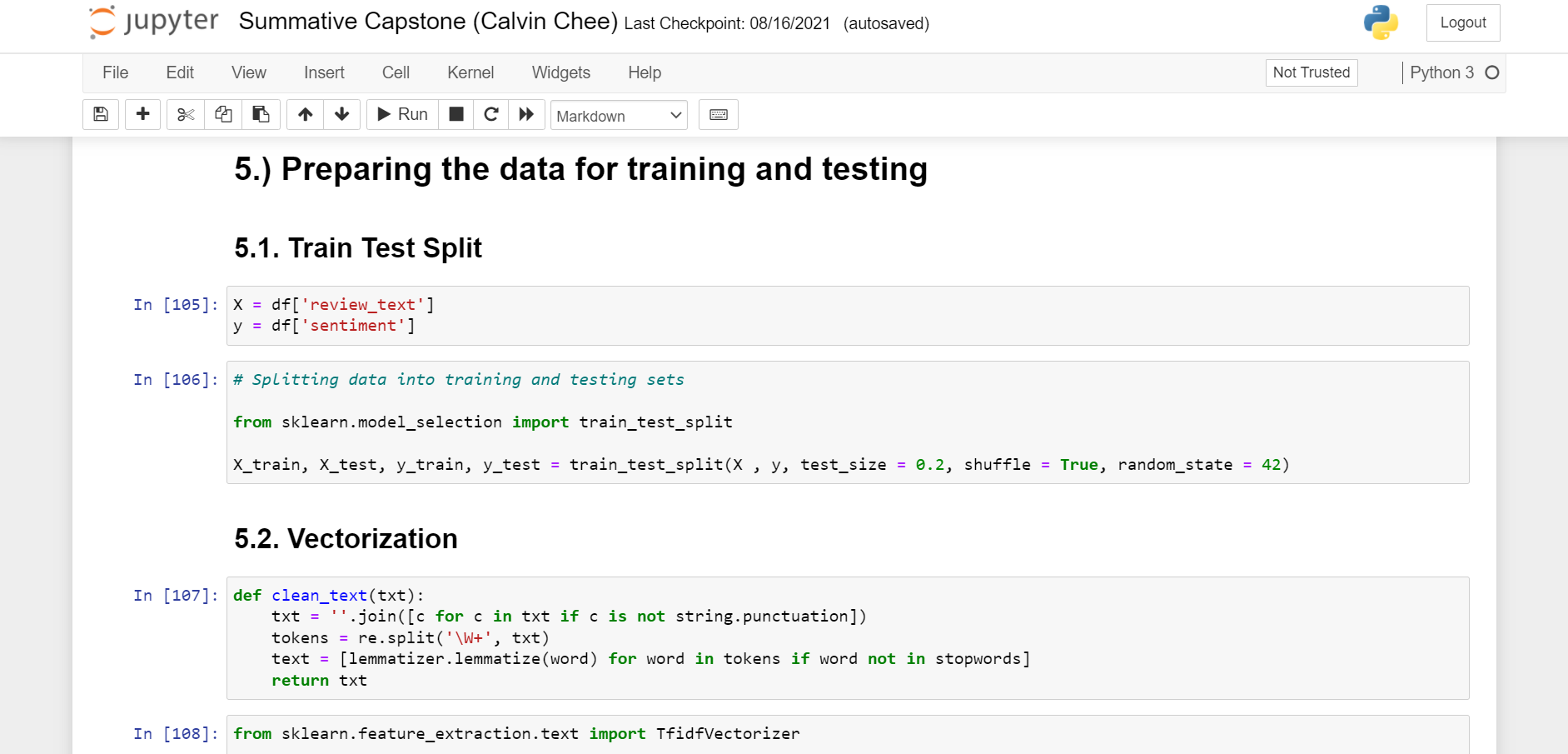Screen dimensions: 1568x754
Task: Run the current cell
Action: 403,114
